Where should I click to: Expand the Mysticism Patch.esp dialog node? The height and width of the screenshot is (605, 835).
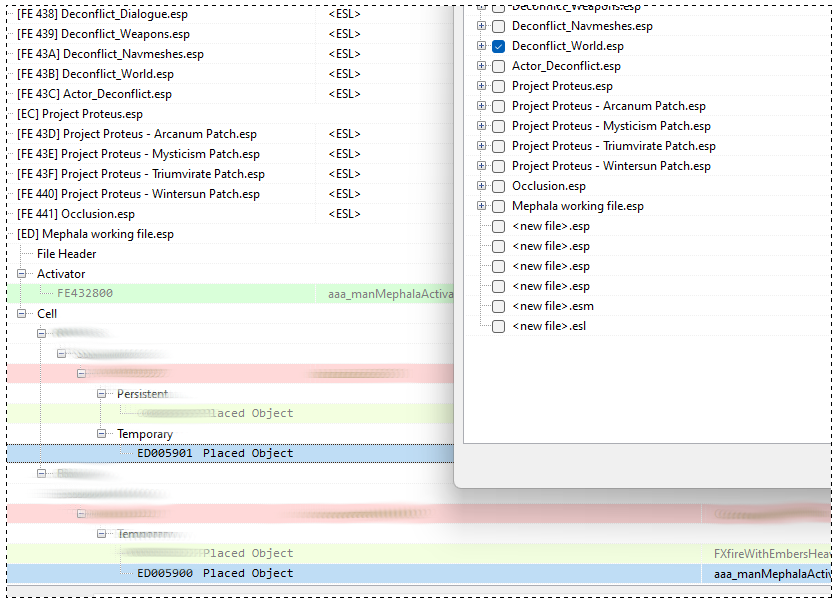click(x=481, y=126)
